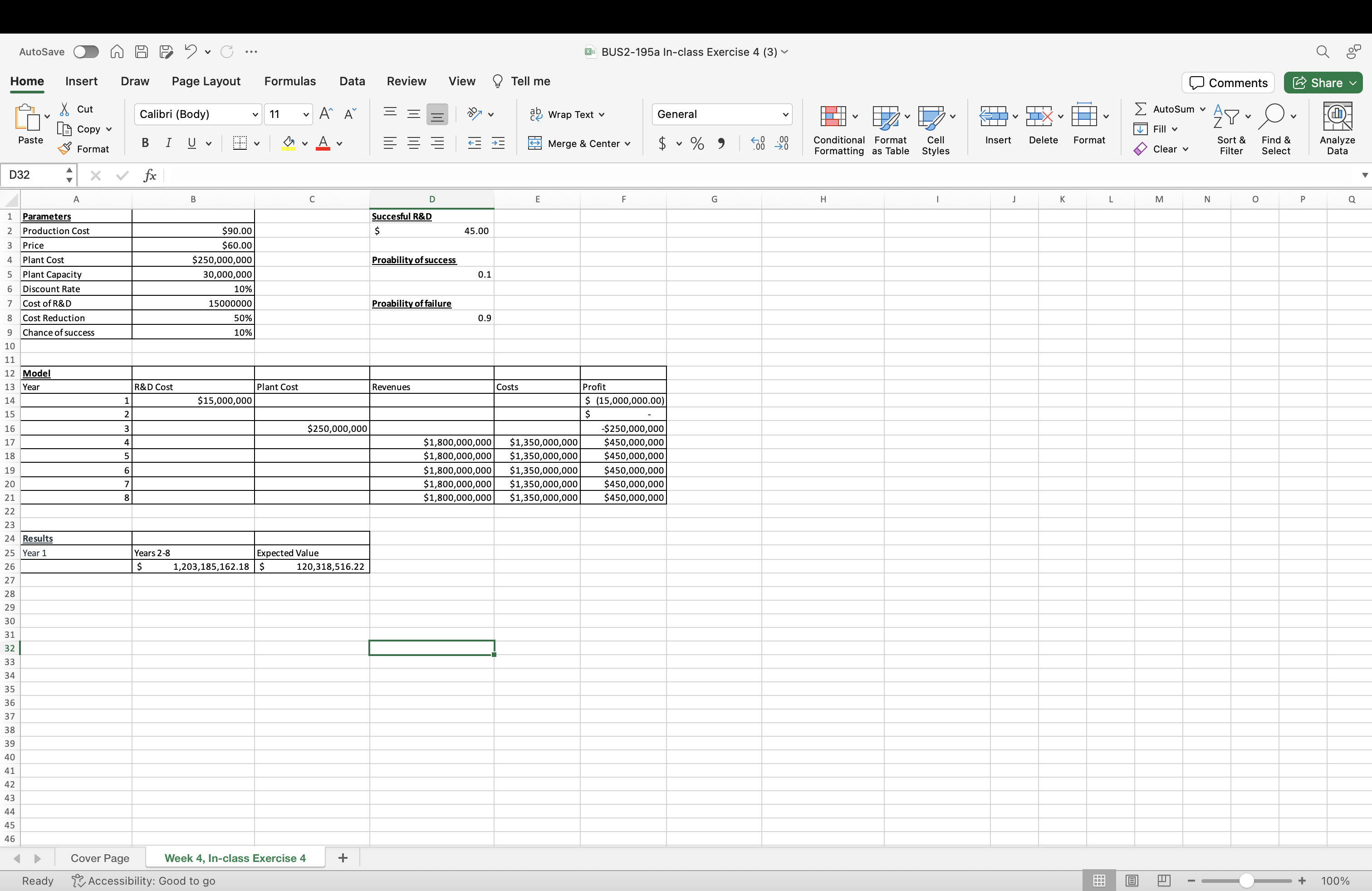Viewport: 1372px width, 891px height.
Task: Click the Merge & Center icon
Action: (534, 143)
